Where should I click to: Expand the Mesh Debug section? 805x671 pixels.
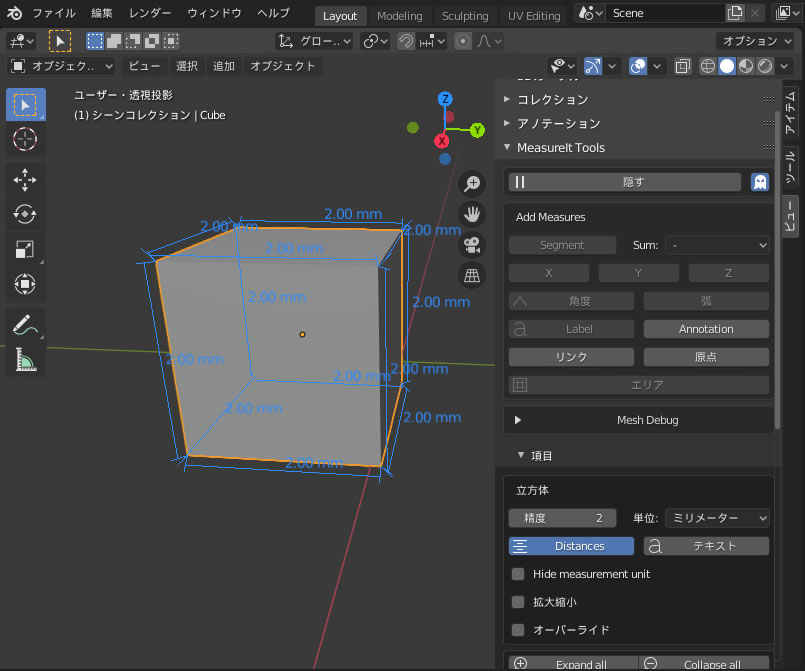coord(518,420)
